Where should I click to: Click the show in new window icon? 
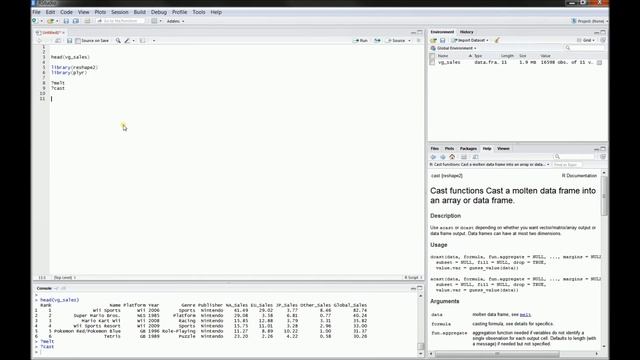point(58,40)
